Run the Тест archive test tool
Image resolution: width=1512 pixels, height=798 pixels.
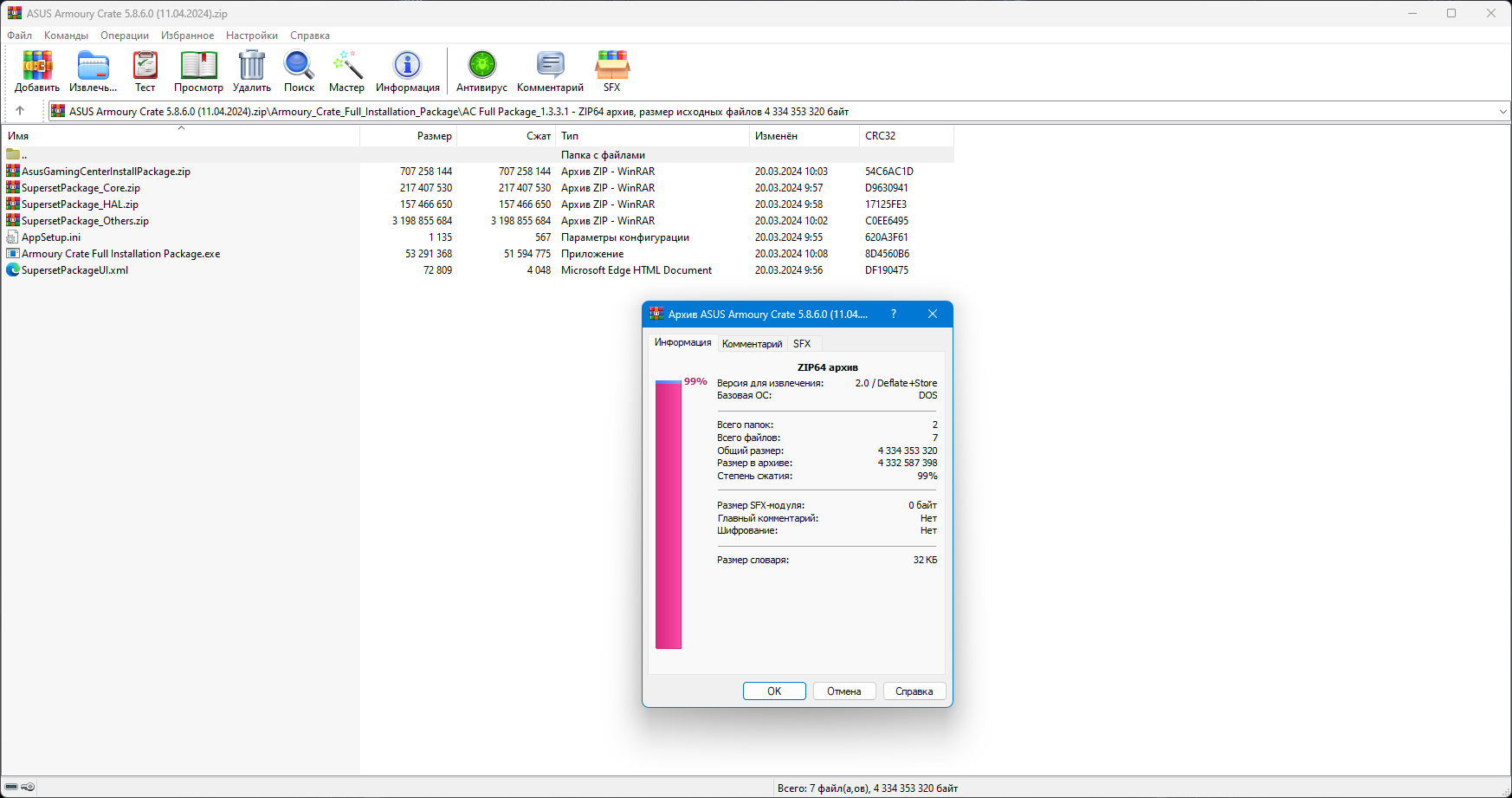tap(145, 70)
